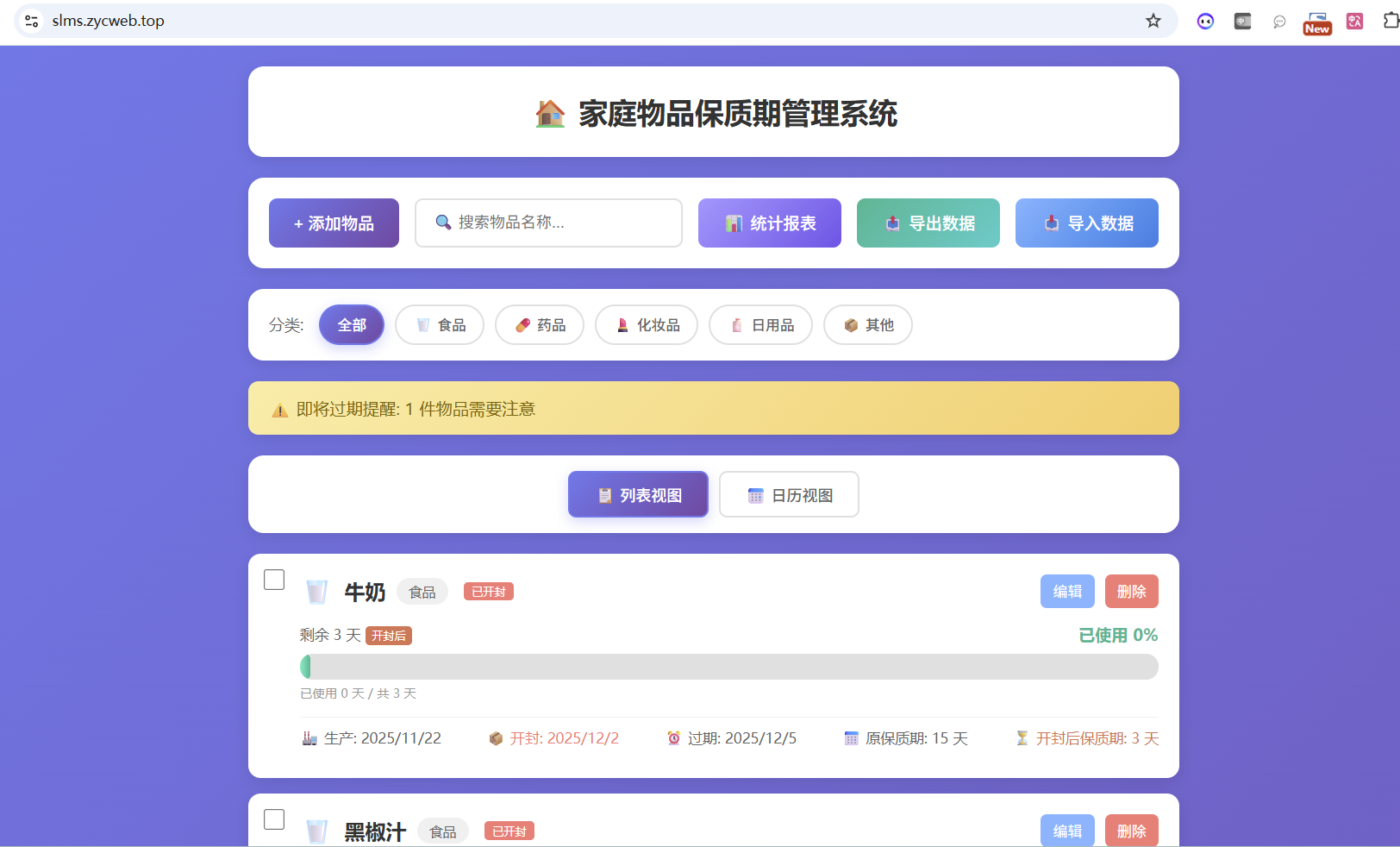Click the 已开封 badge on 黑椒汁

coord(509,831)
